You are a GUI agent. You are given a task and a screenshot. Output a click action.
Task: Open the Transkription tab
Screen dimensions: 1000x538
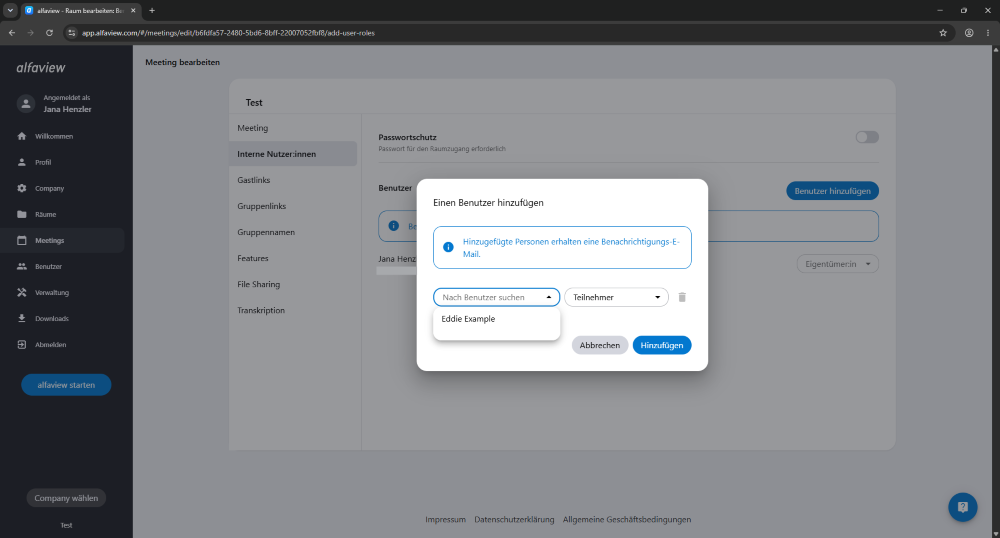[x=293, y=310]
